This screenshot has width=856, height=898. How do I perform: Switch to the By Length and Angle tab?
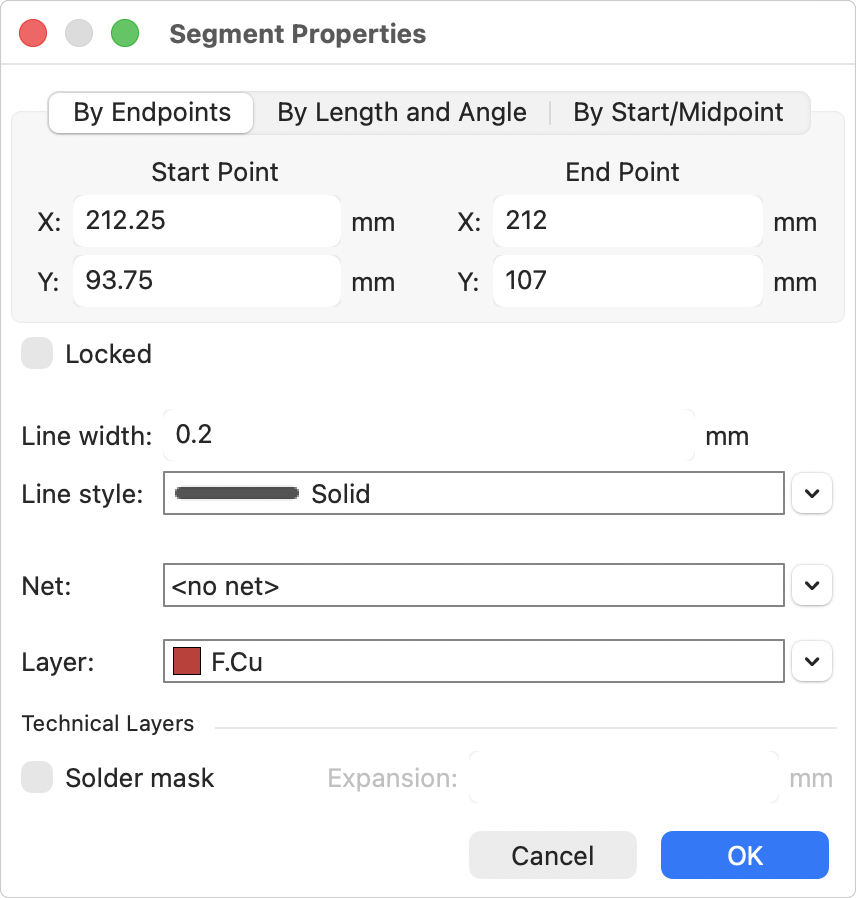[402, 112]
